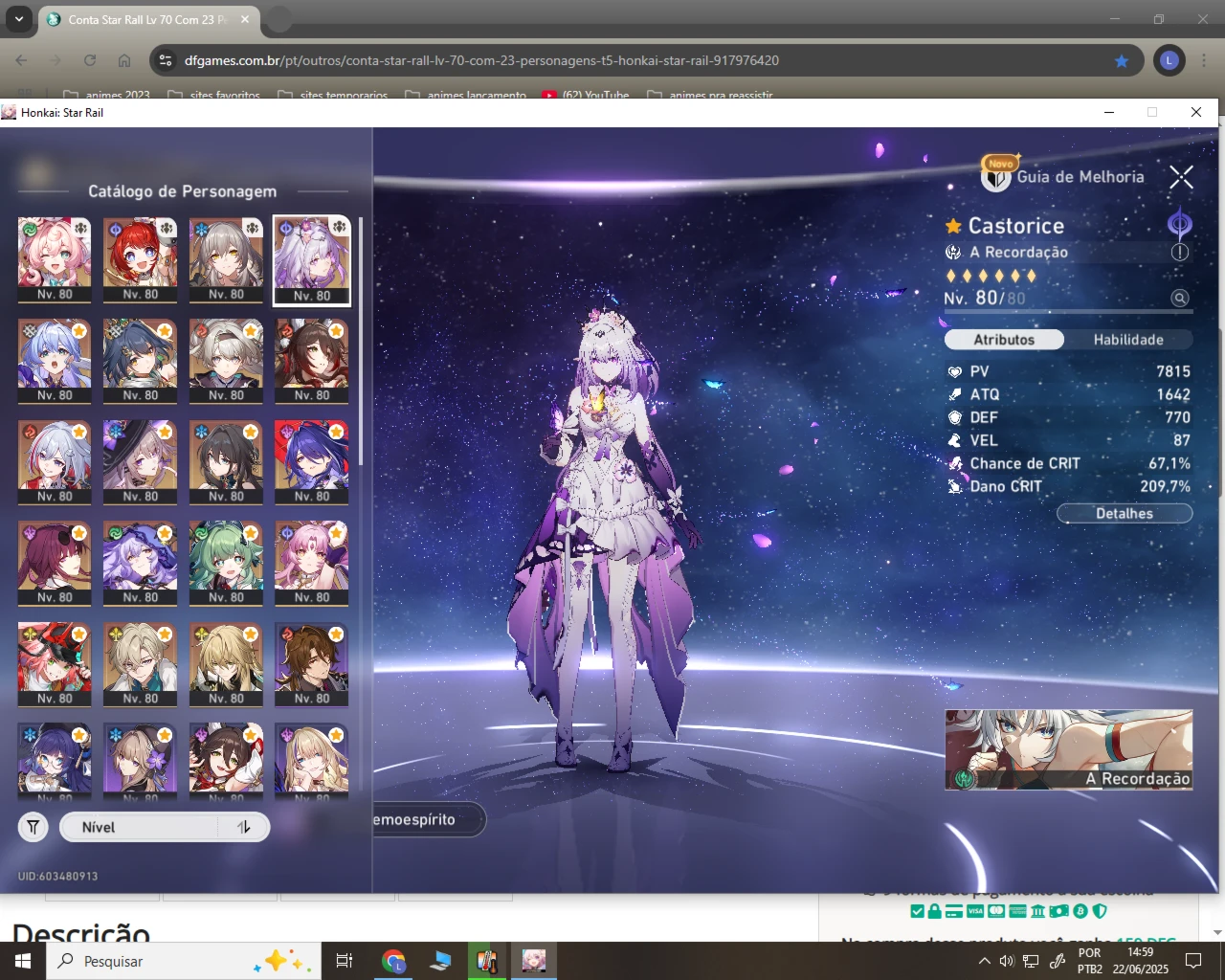Open site information icon in the address bar
This screenshot has width=1225, height=980.
pos(166,60)
